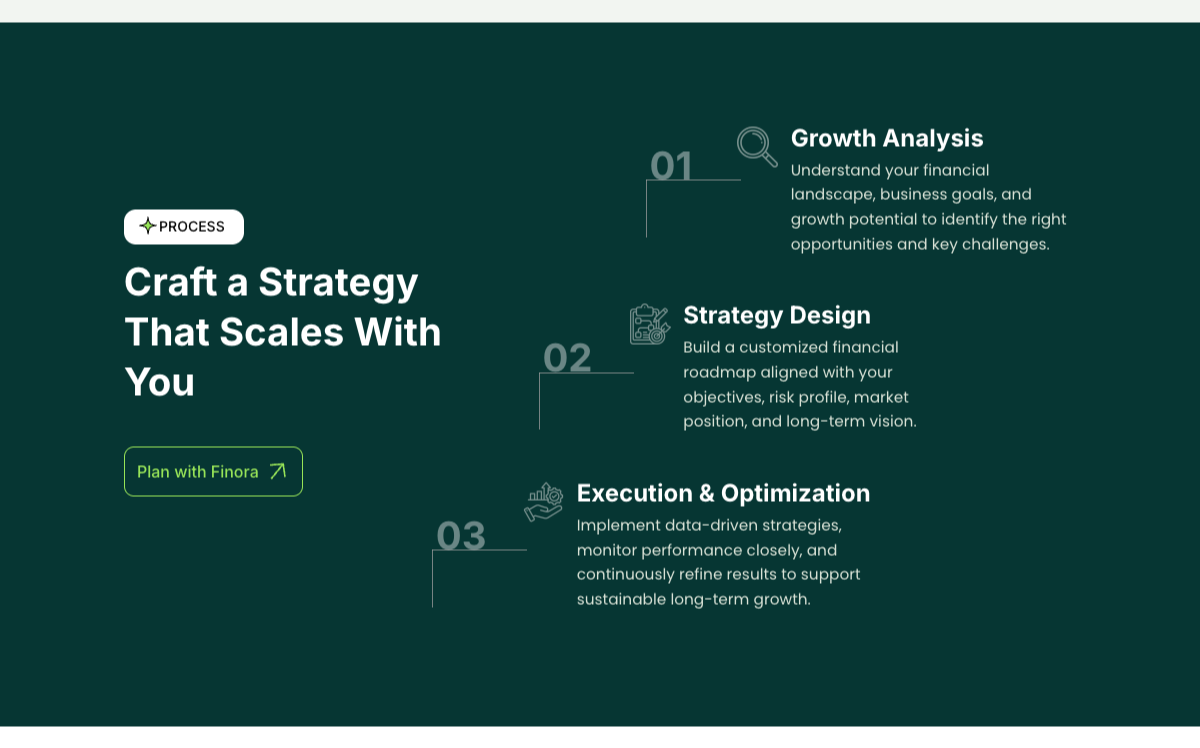
Task: Click the step number 01
Action: pos(671,166)
